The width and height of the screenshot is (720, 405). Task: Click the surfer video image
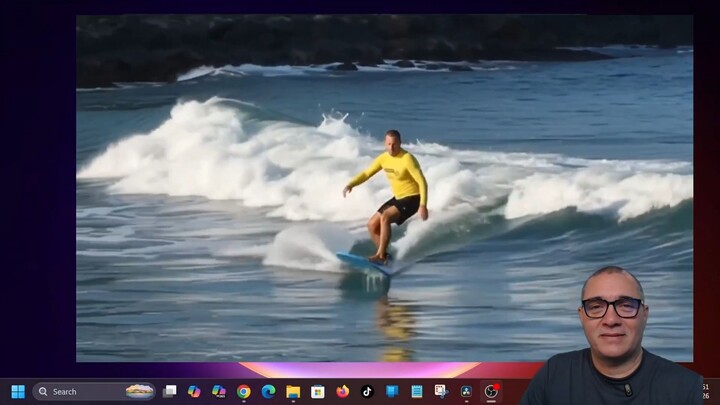click(x=384, y=188)
